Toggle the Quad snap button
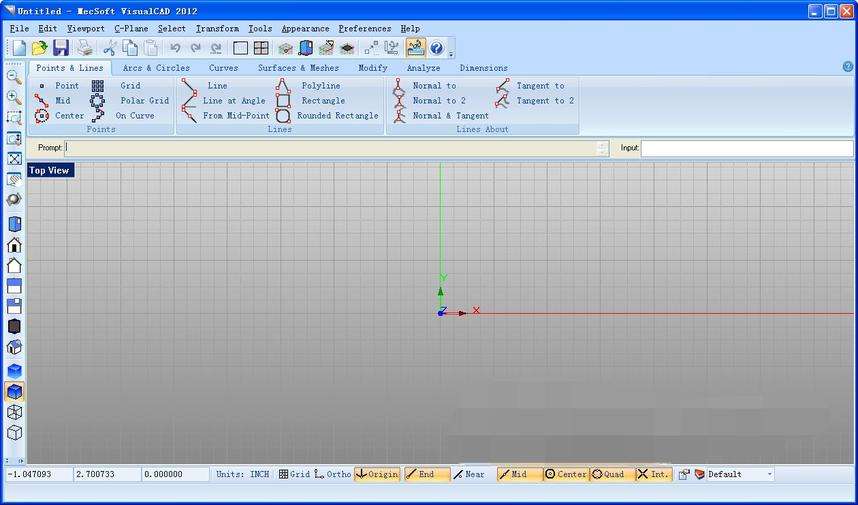Viewport: 858px width, 505px height. pyautogui.click(x=612, y=474)
